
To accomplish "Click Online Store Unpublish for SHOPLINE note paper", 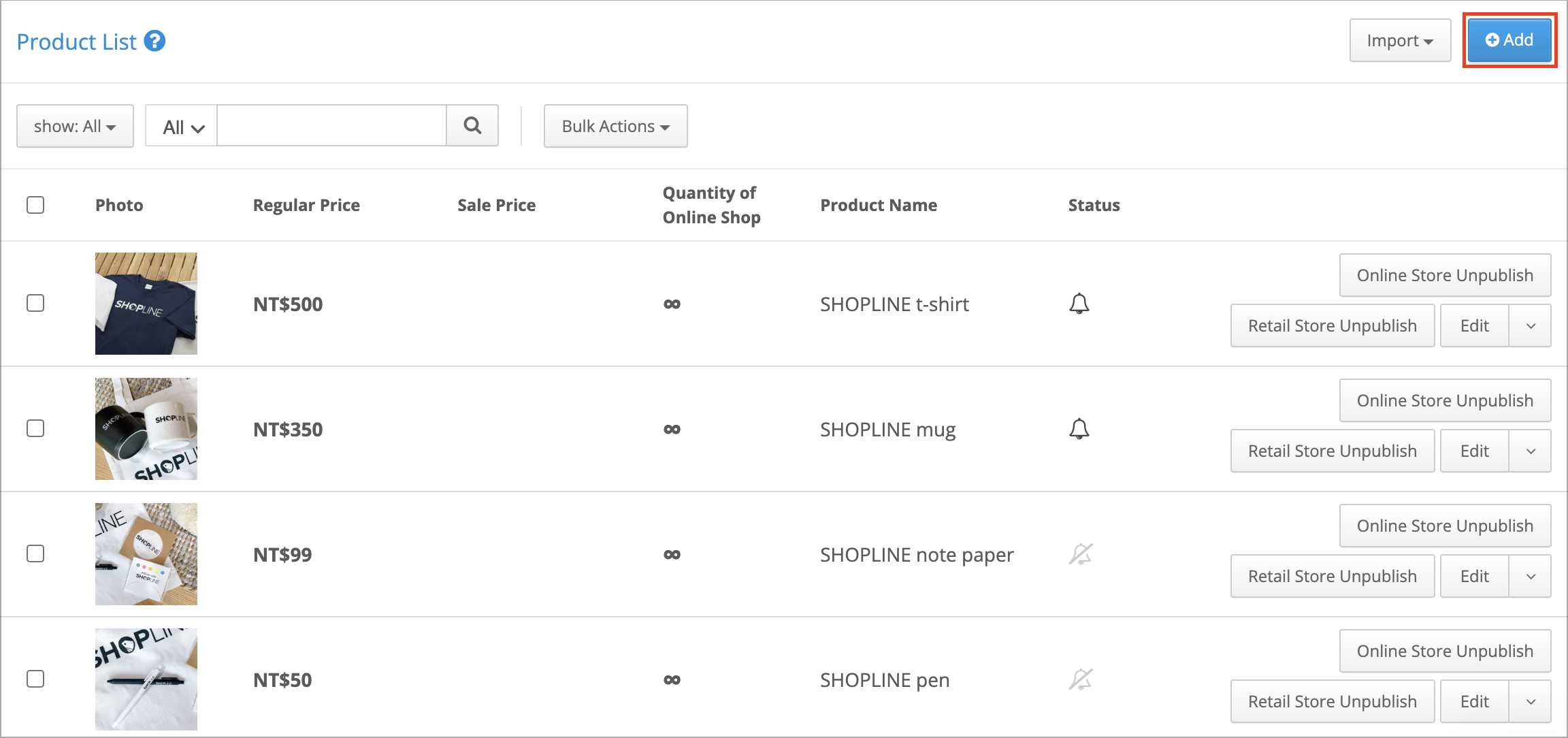I will 1445,526.
